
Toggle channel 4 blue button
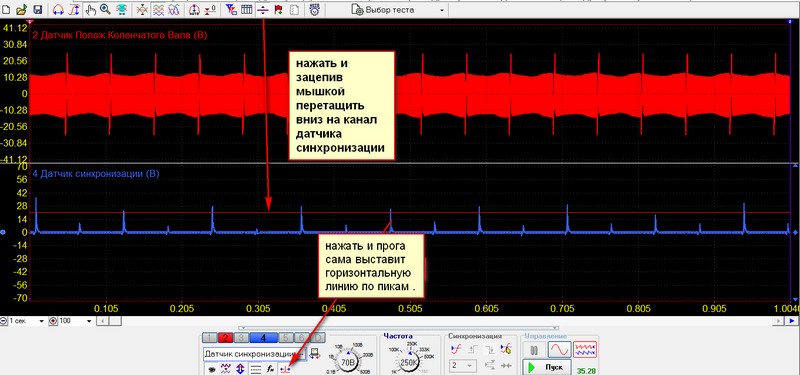[x=263, y=338]
